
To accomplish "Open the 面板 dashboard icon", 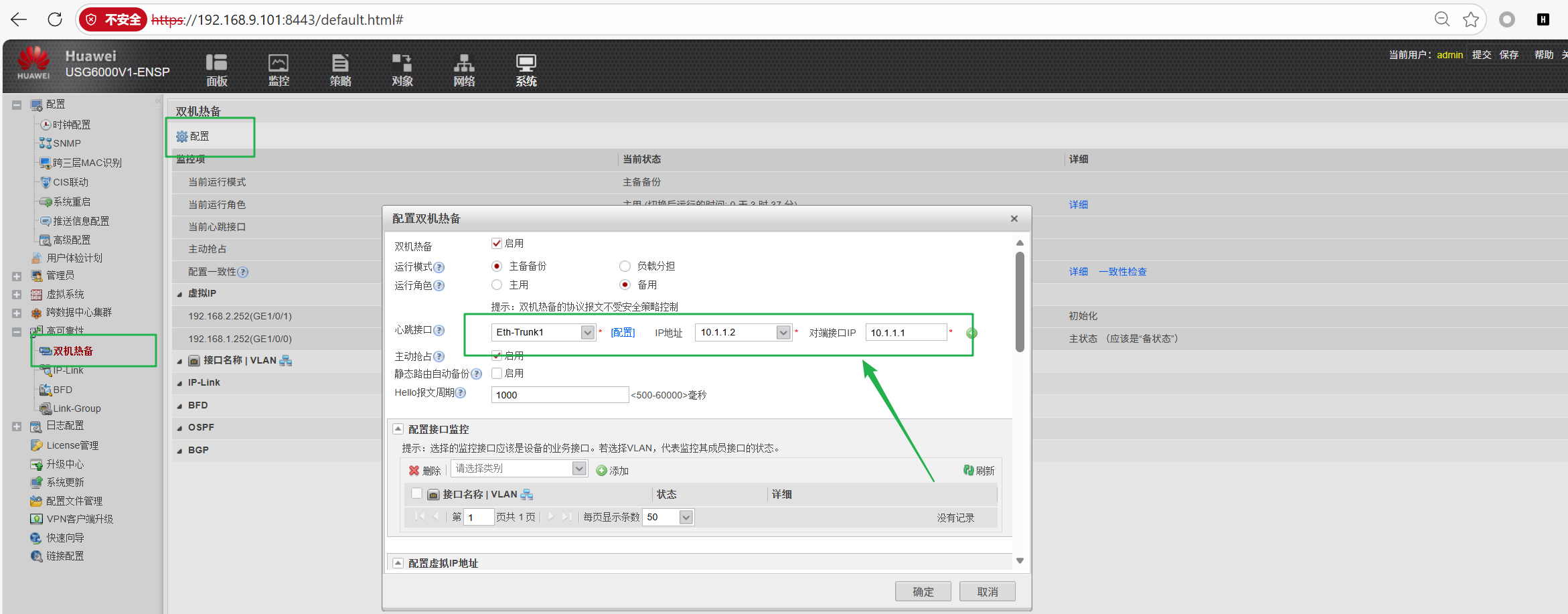I will 216,70.
